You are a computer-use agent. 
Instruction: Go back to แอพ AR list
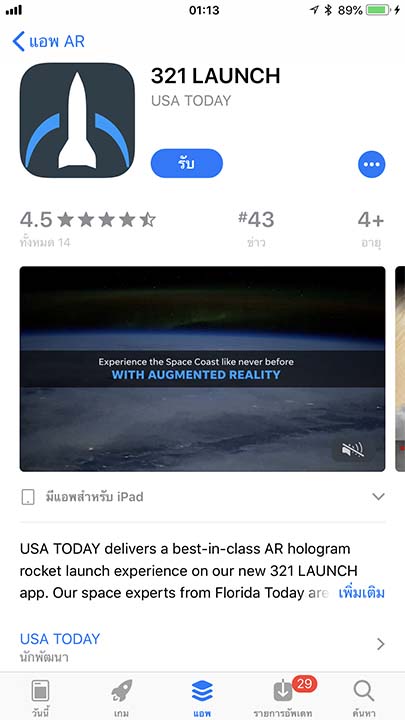pos(49,41)
